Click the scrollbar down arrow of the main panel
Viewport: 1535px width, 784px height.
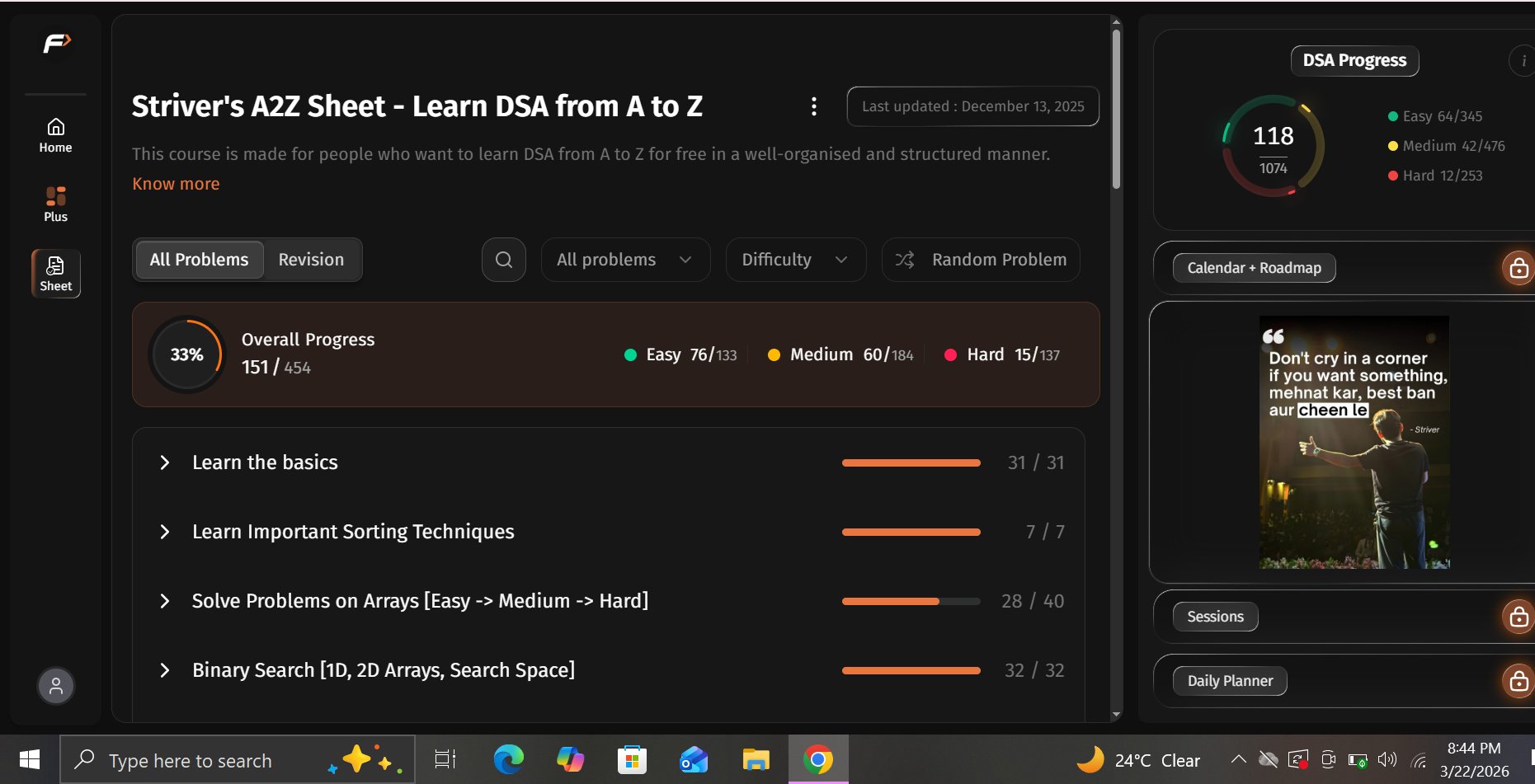1116,715
